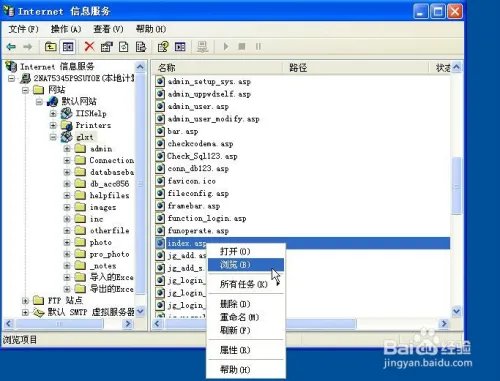Click the Pause item icon
500x381 pixels.
[x=258, y=46]
